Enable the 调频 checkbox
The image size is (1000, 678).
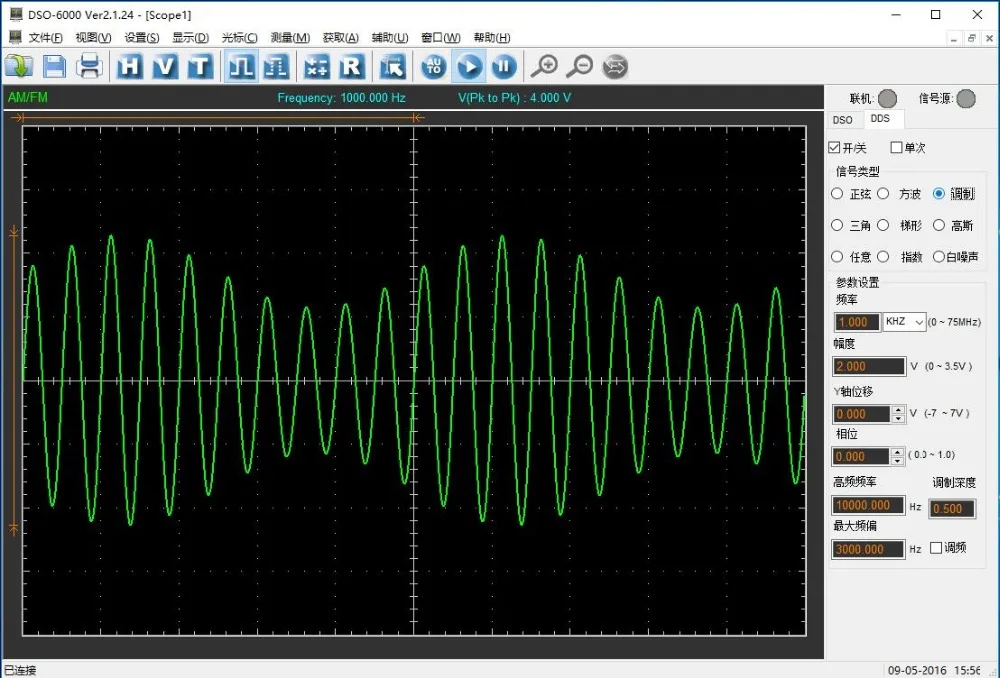click(x=936, y=548)
